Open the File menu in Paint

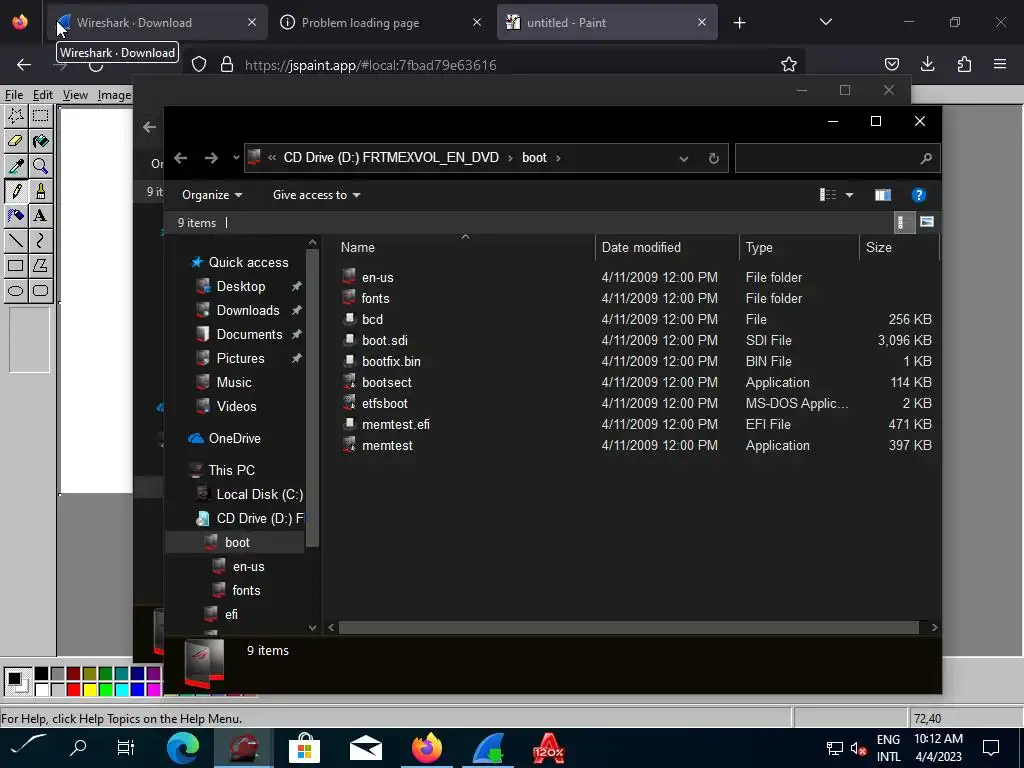pos(13,95)
